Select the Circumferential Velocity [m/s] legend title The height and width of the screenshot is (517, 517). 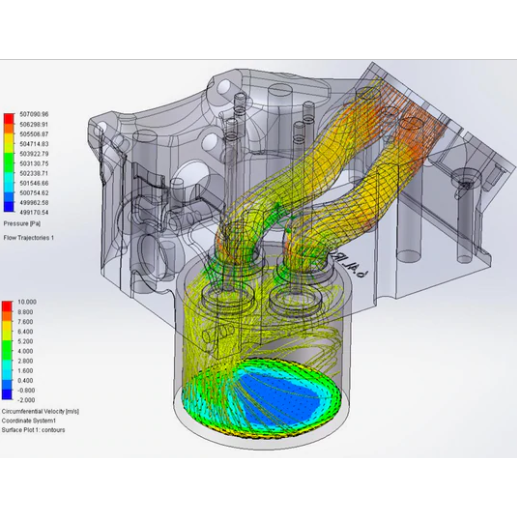40,412
